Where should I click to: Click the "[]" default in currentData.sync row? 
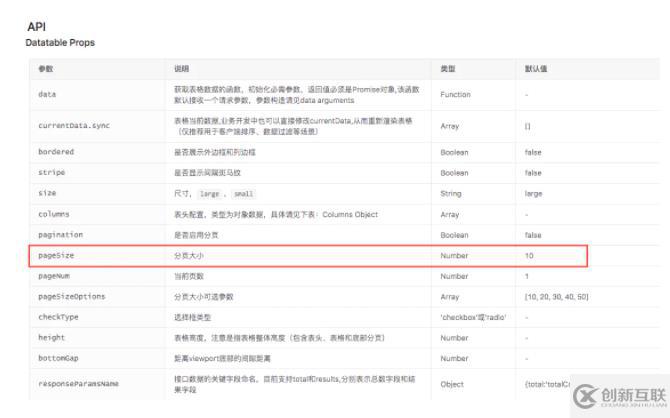[528, 126]
